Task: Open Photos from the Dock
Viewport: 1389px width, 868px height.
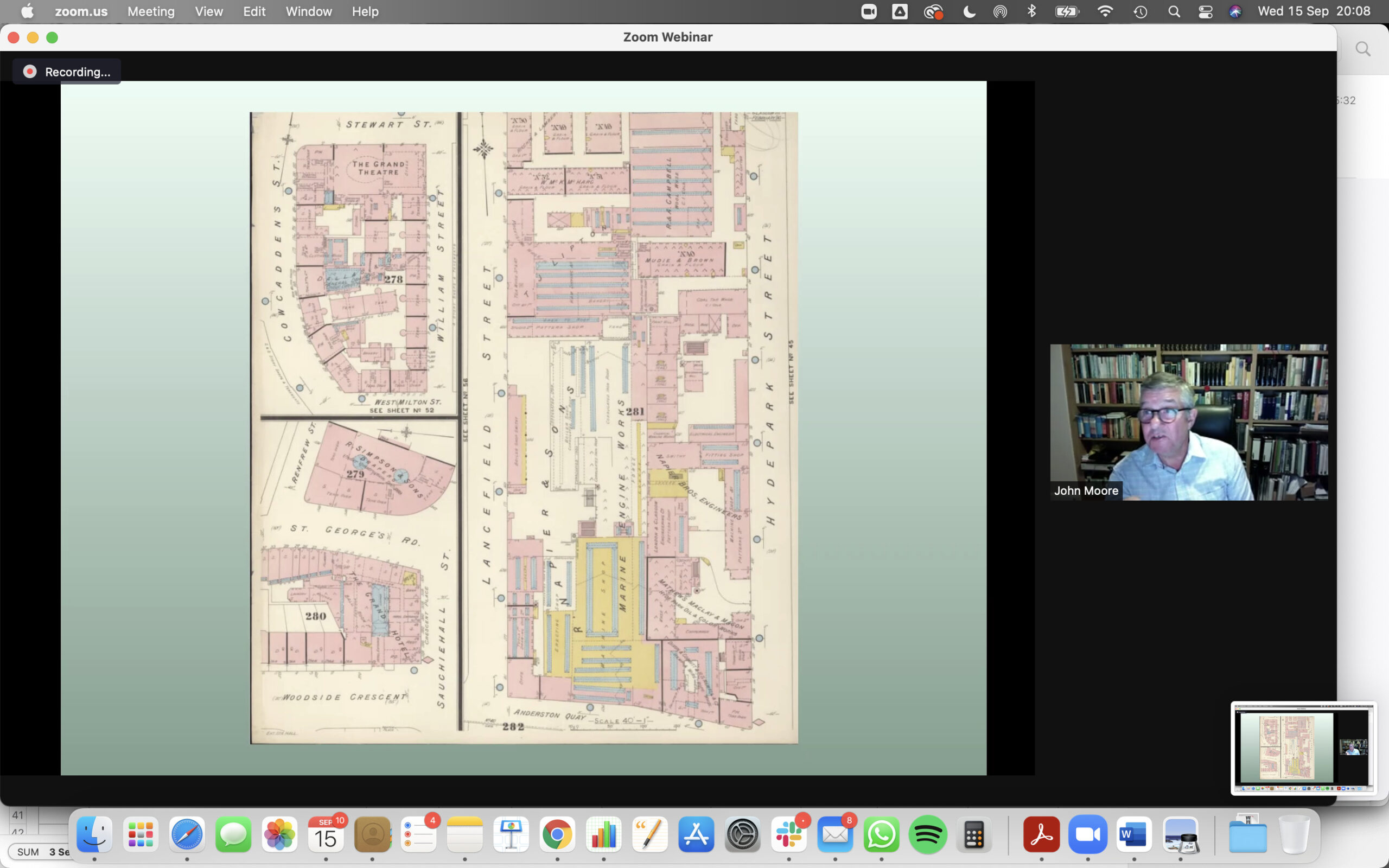Action: click(279, 834)
